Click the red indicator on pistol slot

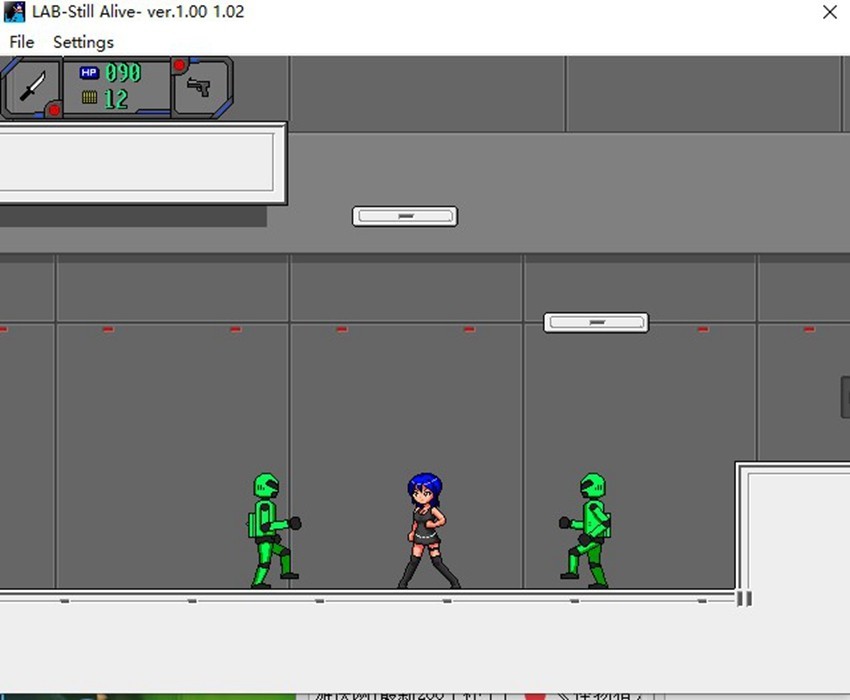(x=179, y=66)
